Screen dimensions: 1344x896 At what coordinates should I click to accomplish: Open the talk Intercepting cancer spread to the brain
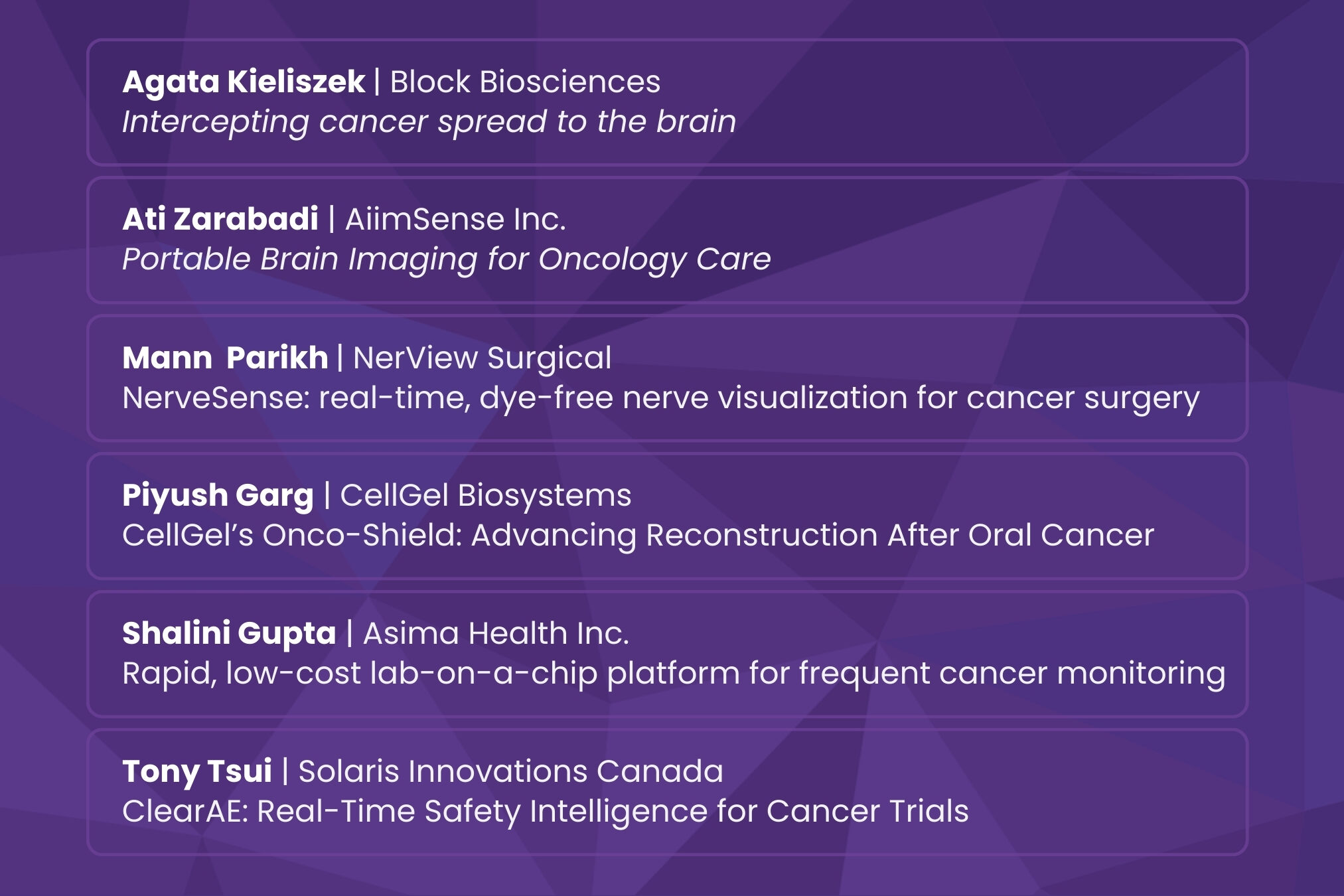429,122
